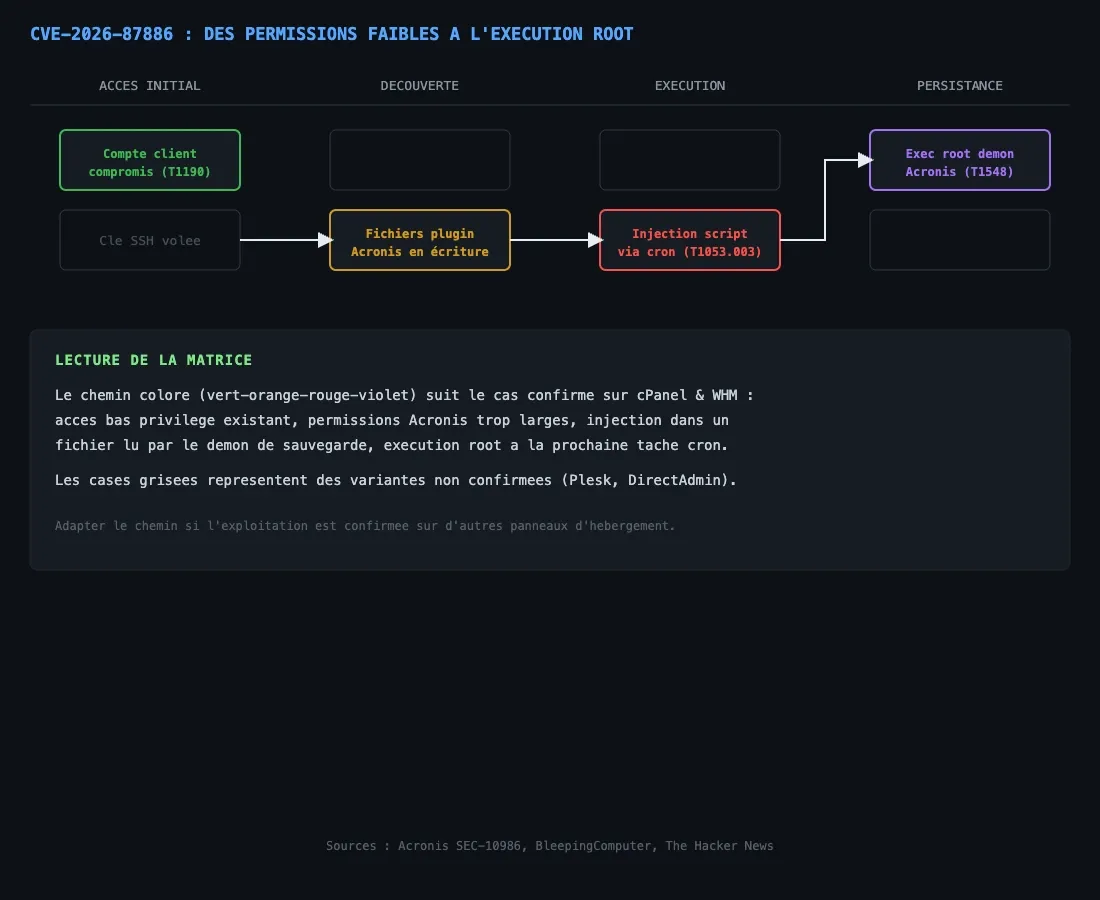Screen dimensions: 1100x900
Task: Click the Sources footer line
Action: (550, 846)
